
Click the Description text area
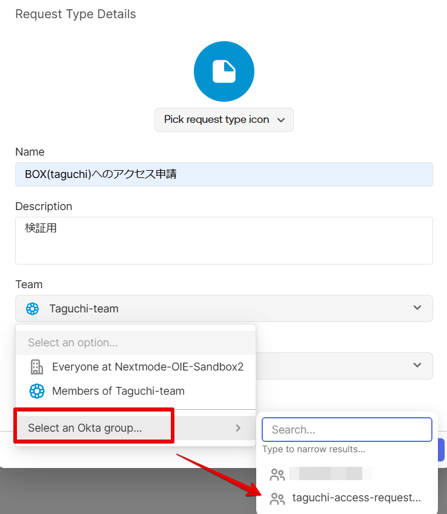[224, 241]
